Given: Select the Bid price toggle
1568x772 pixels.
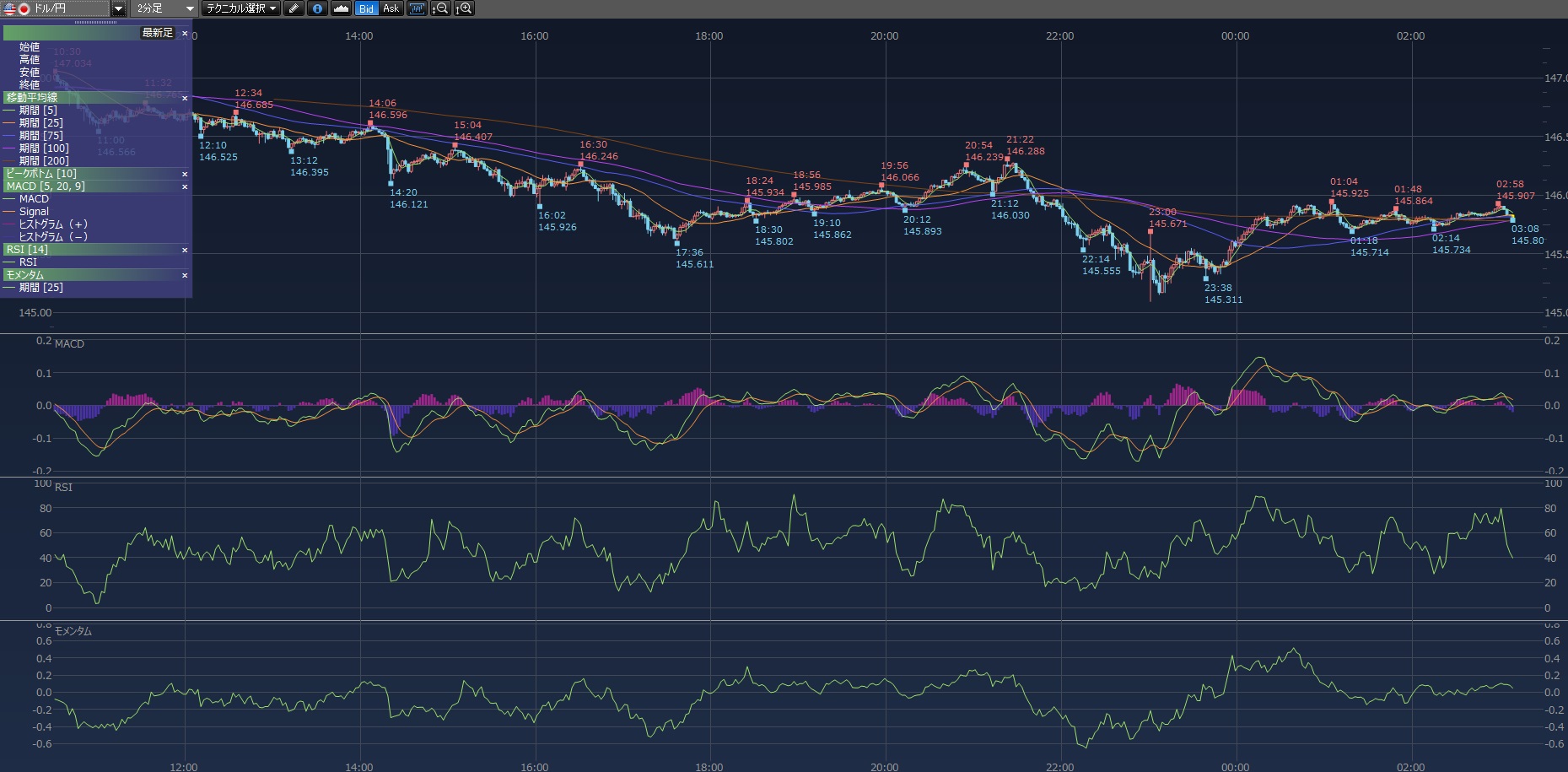Looking at the screenshot, I should click(366, 8).
